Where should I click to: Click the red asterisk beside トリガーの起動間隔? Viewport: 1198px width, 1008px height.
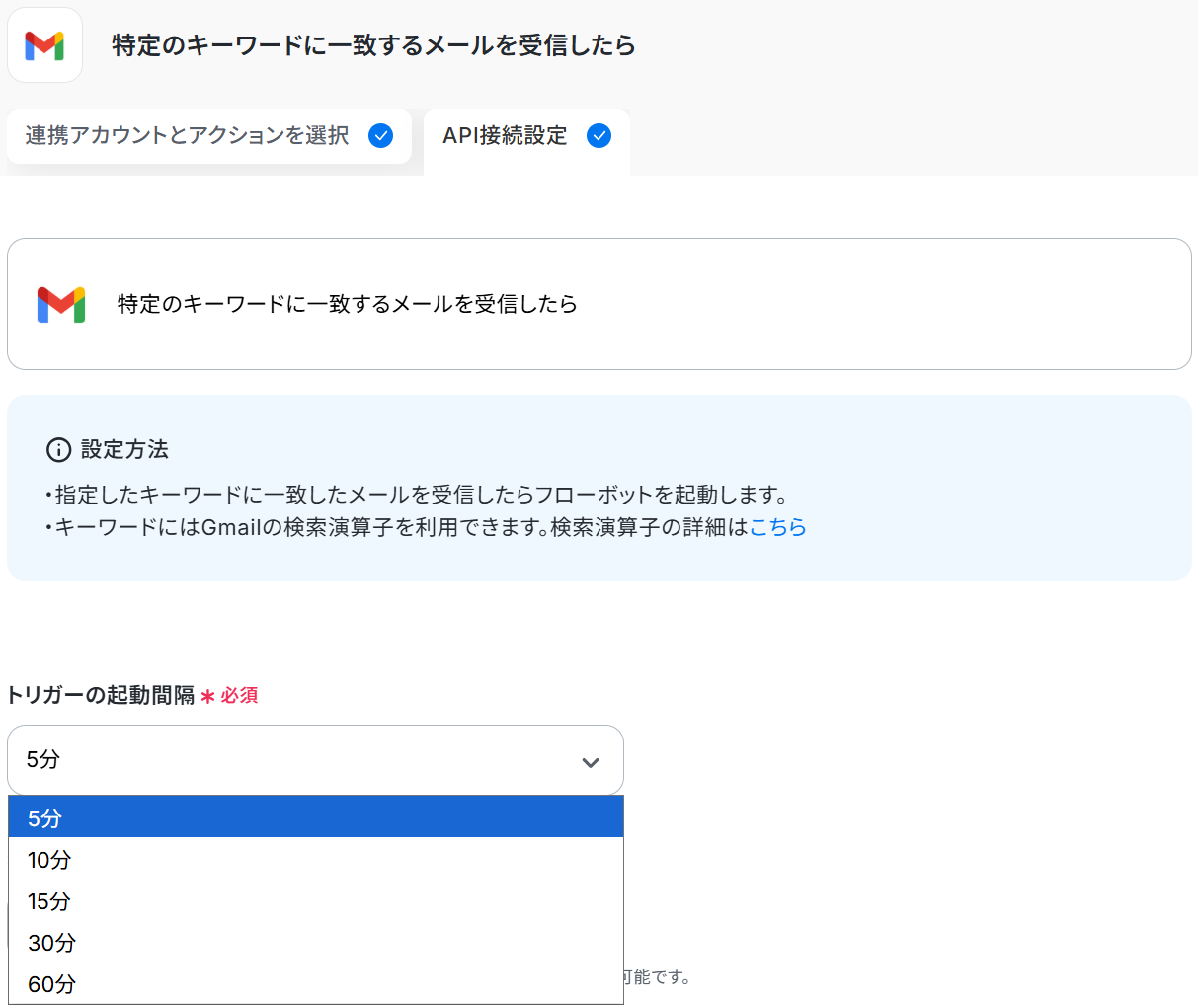pyautogui.click(x=207, y=697)
